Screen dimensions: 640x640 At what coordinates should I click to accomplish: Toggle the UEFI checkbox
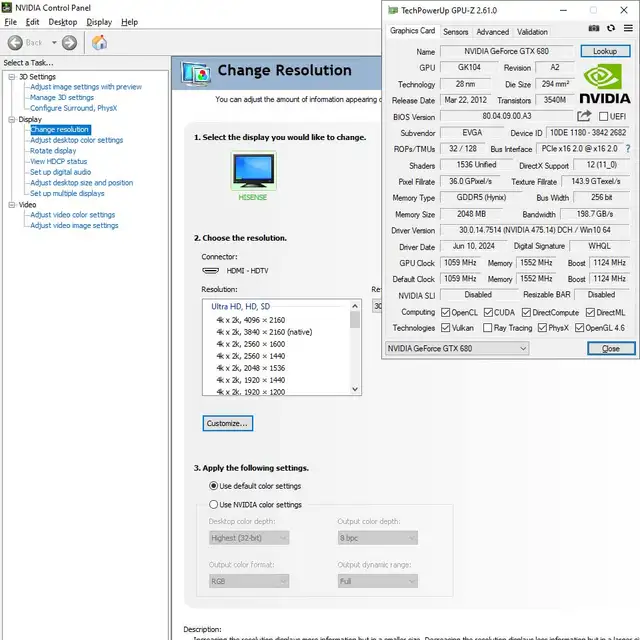pos(603,116)
